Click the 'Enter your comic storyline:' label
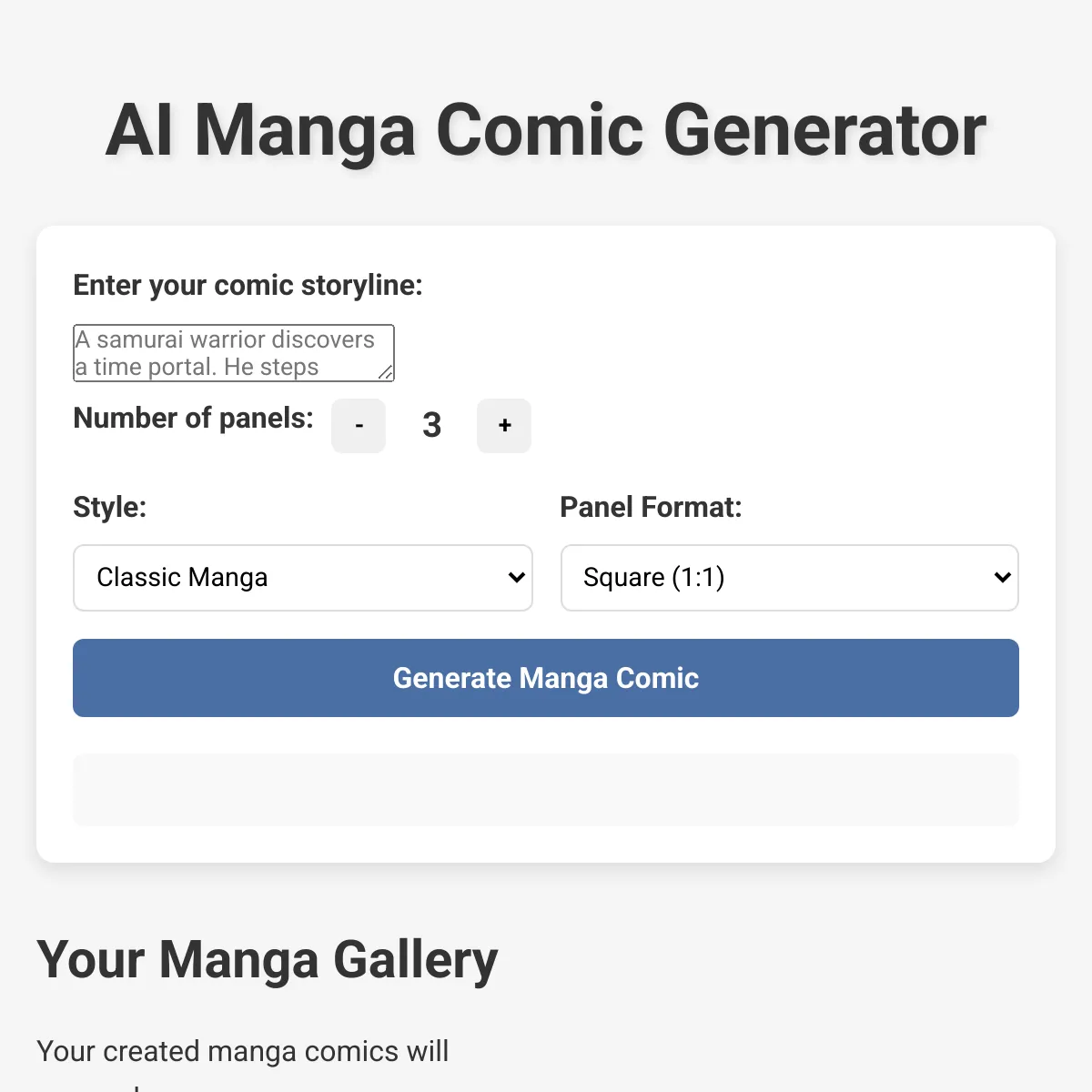1092x1092 pixels. (x=248, y=286)
